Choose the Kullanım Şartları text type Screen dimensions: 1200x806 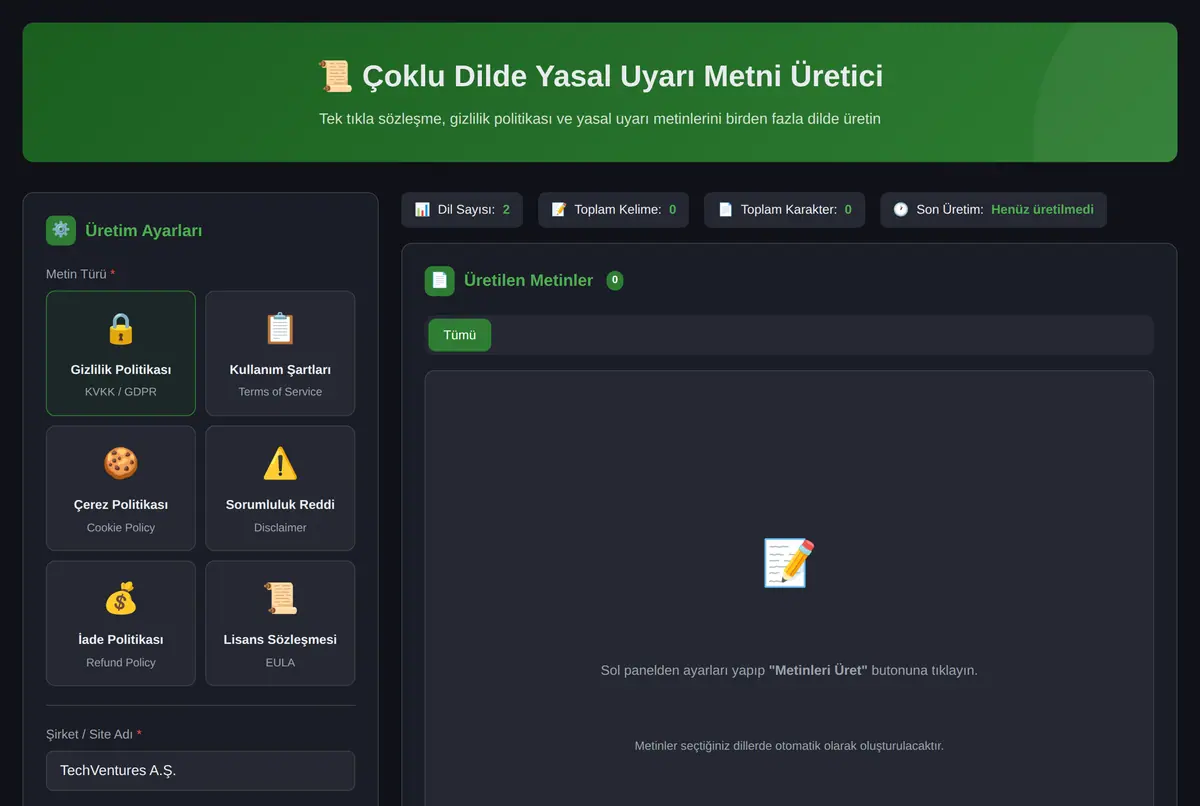click(280, 353)
